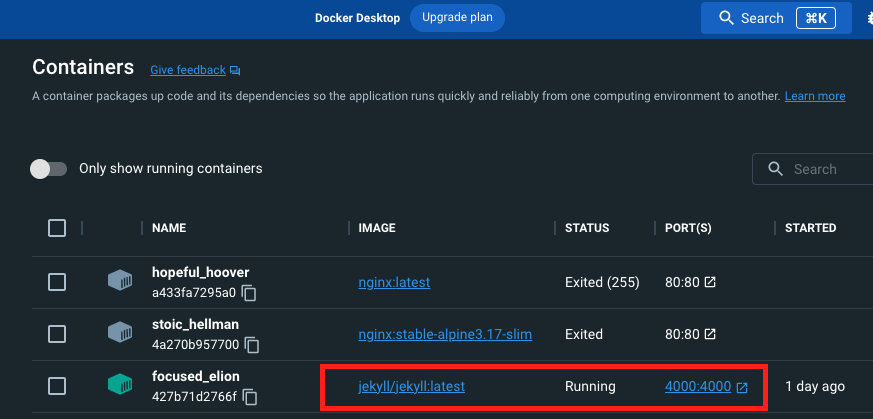This screenshot has width=873, height=419.
Task: Click the green focused_elion container icon
Action: (120, 384)
